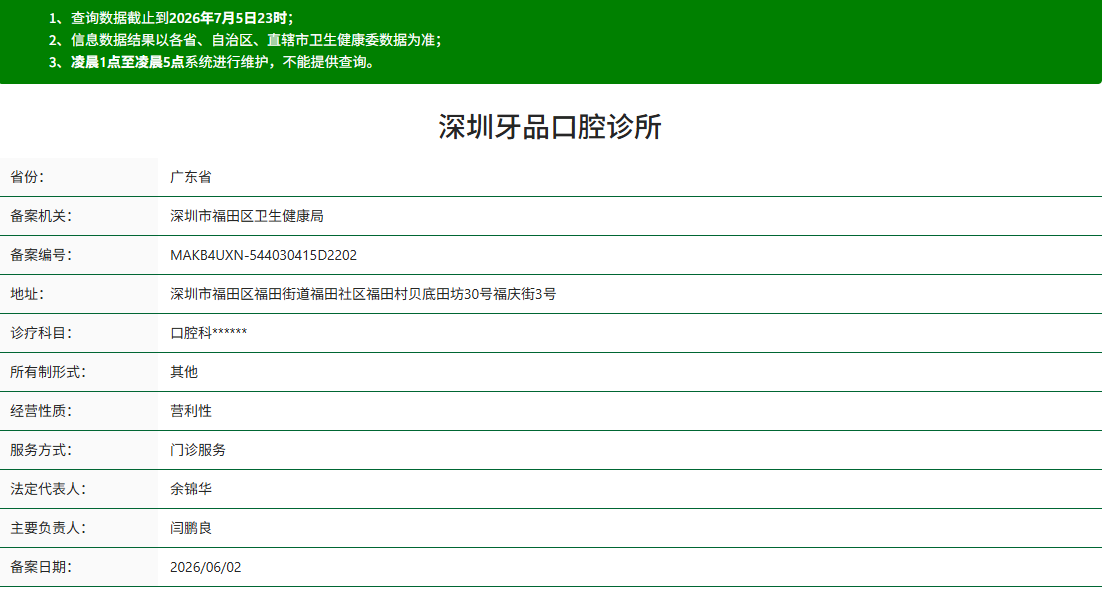The height and width of the screenshot is (594, 1106).
Task: Click notice line 2 about 卫生健康委数据为准
Action: 245,40
